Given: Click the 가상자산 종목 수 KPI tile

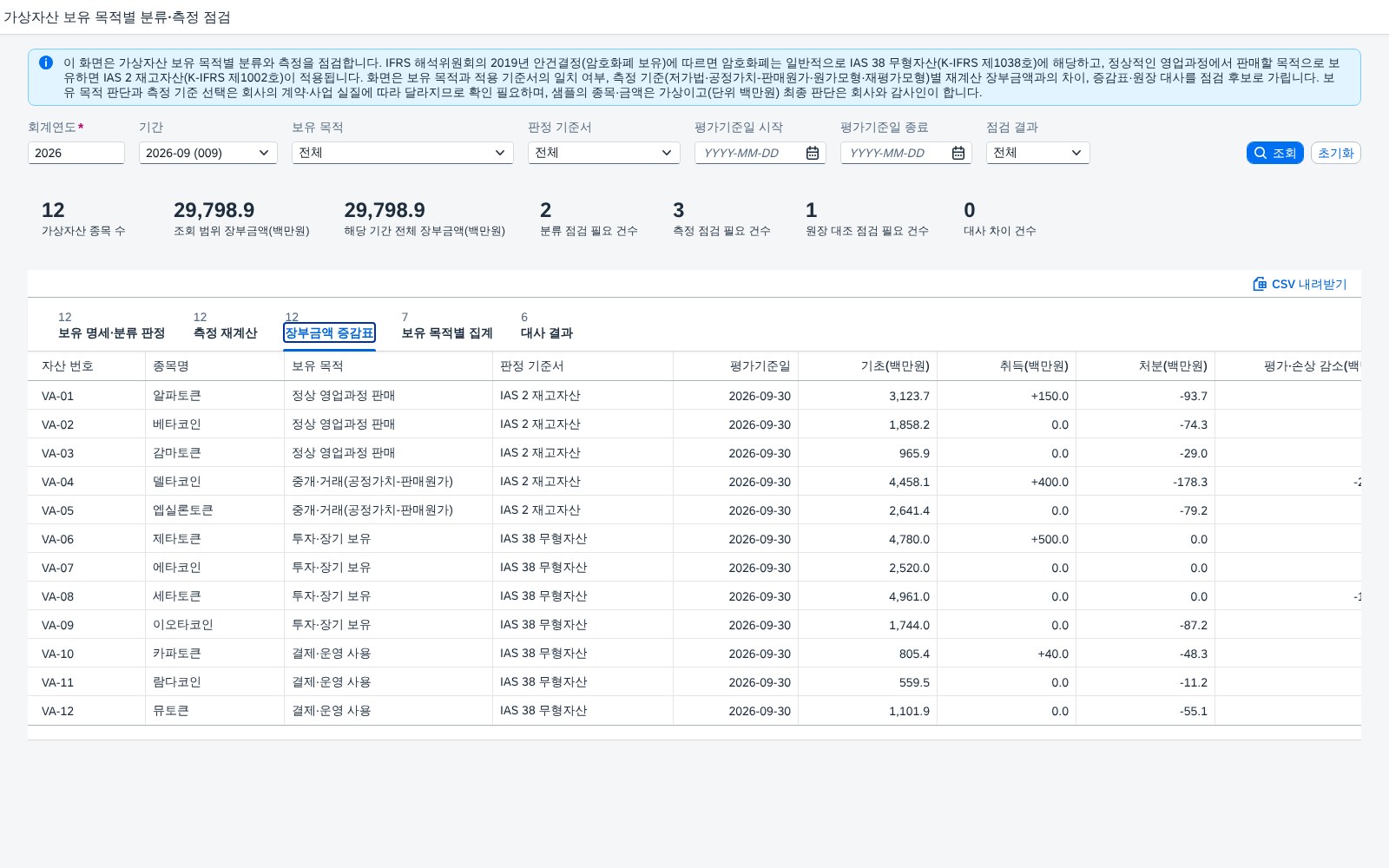Looking at the screenshot, I should pos(83,219).
